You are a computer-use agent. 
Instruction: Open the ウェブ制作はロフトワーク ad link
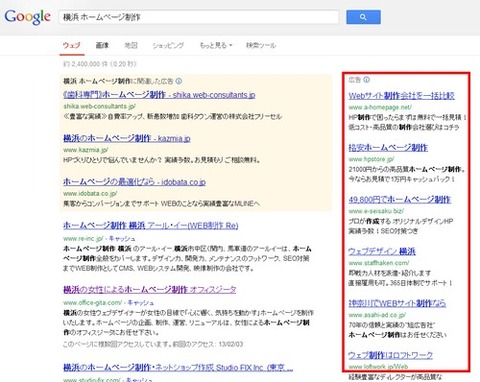coord(391,355)
